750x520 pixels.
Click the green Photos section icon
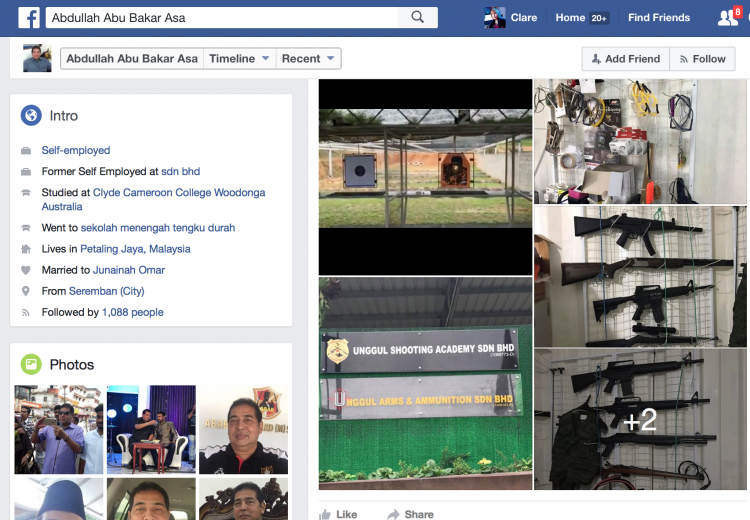(31, 365)
